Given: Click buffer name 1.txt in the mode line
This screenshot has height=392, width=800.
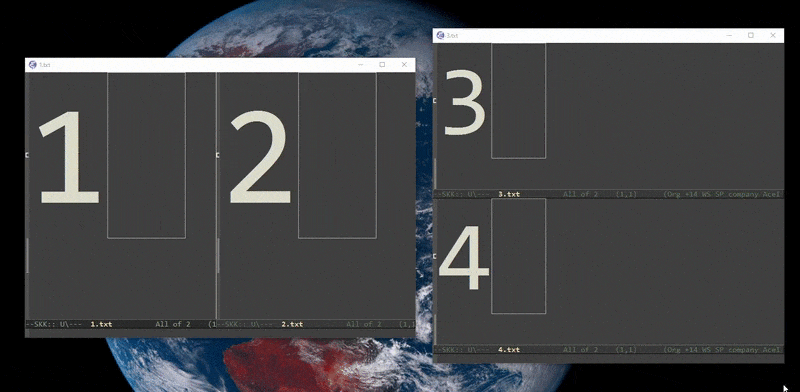Looking at the screenshot, I should click(x=101, y=324).
